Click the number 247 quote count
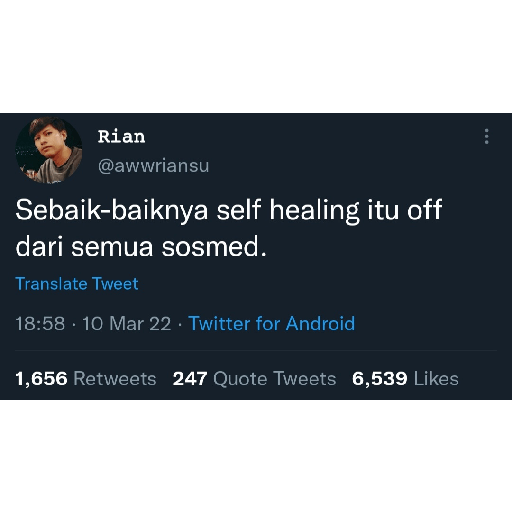512x512 pixels. (190, 379)
